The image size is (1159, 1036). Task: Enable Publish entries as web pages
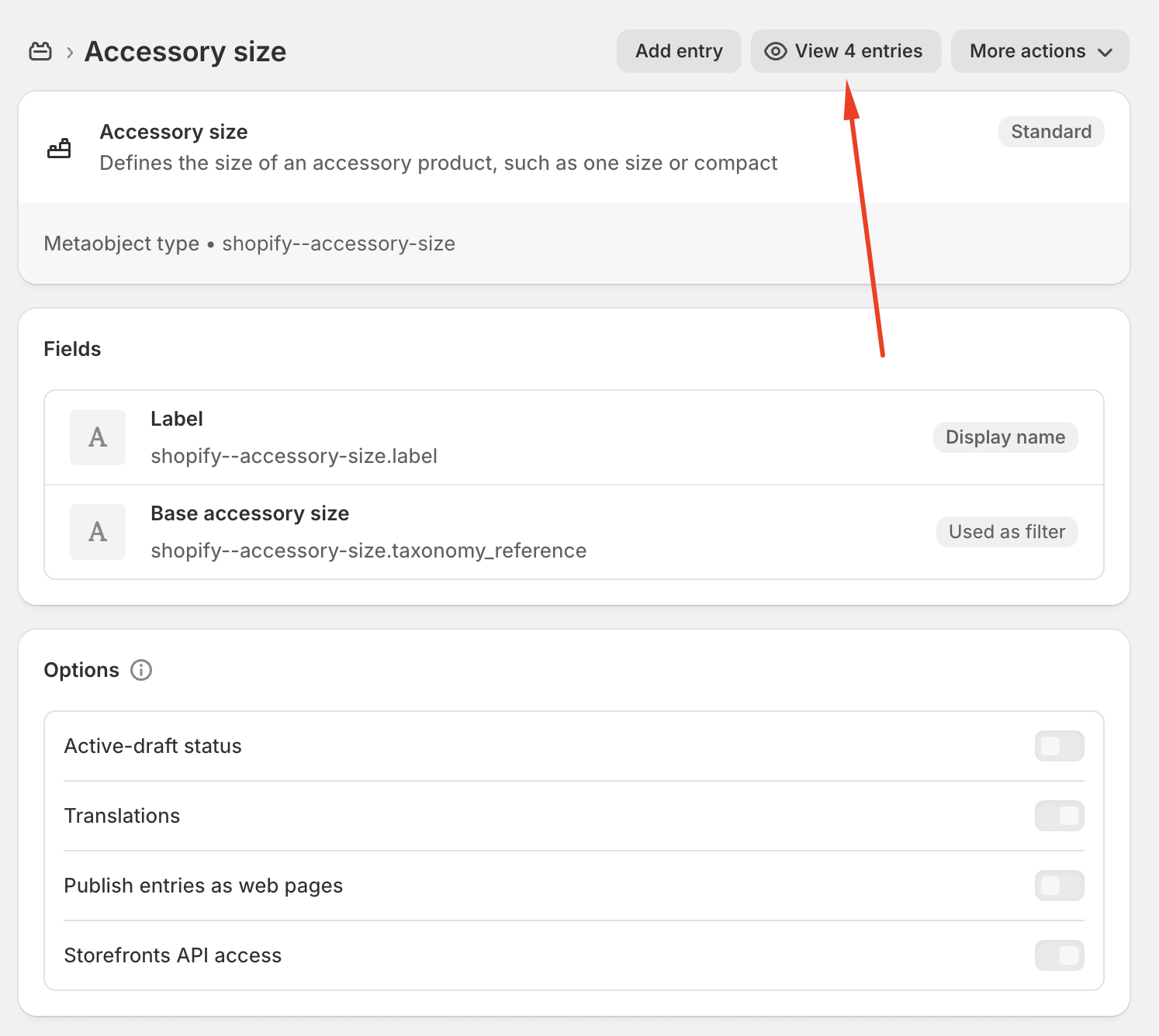pos(1059,886)
